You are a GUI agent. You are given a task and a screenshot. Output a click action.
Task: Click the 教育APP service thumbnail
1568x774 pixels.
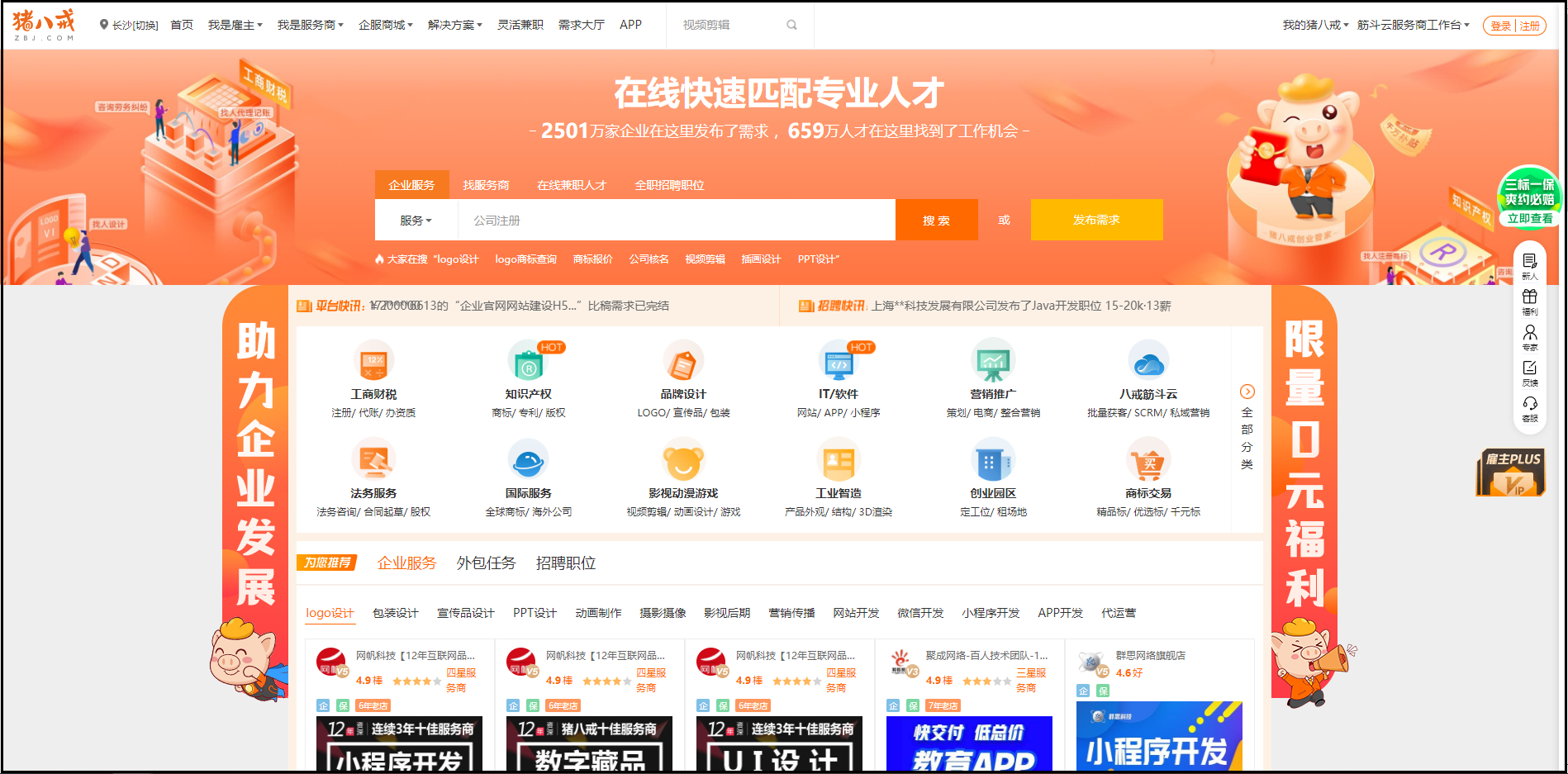[x=969, y=743]
